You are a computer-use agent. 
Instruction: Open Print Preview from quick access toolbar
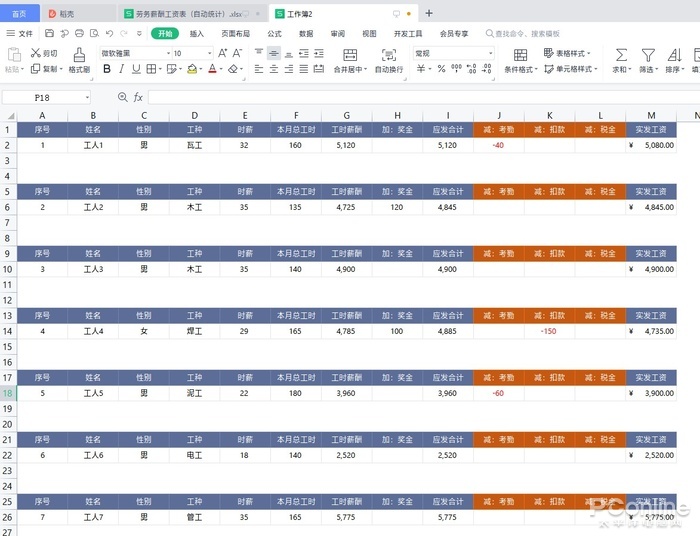94,33
